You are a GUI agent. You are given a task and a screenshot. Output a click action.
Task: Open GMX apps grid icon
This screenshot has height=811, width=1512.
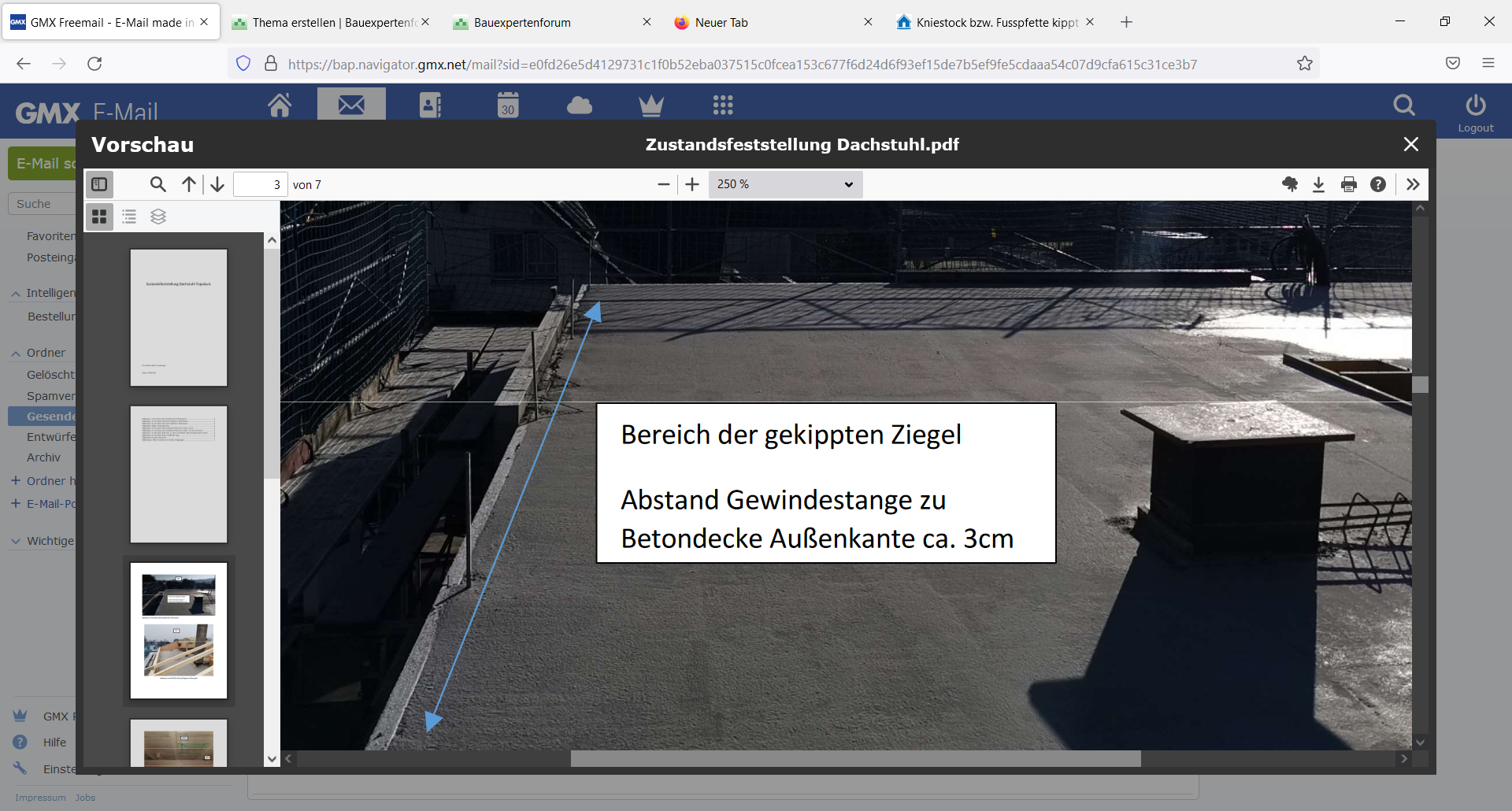723,105
